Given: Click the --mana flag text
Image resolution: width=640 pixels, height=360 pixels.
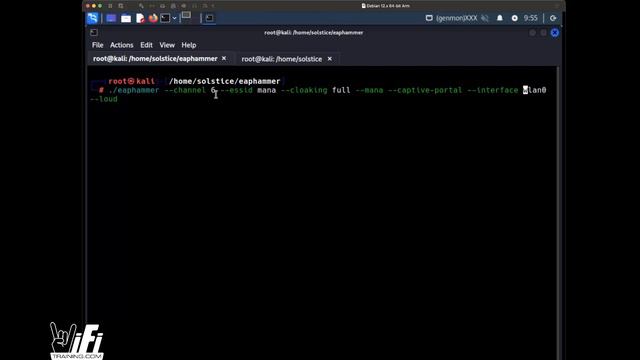Looking at the screenshot, I should tap(369, 90).
